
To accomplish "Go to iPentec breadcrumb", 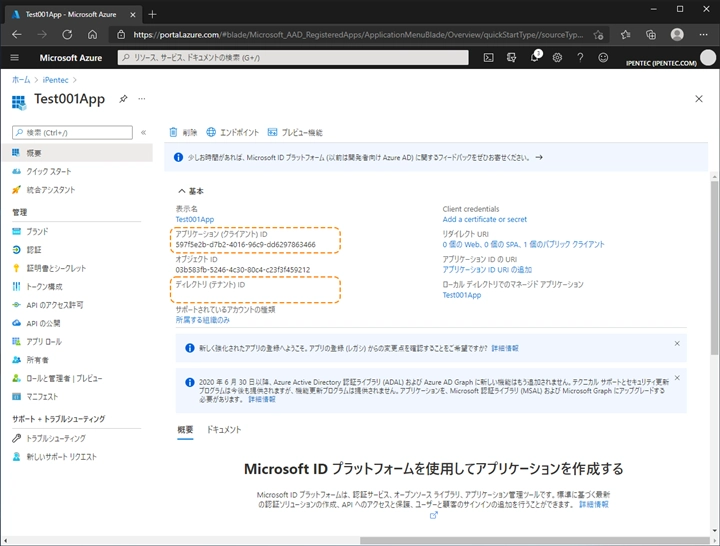I will pyautogui.click(x=55, y=80).
